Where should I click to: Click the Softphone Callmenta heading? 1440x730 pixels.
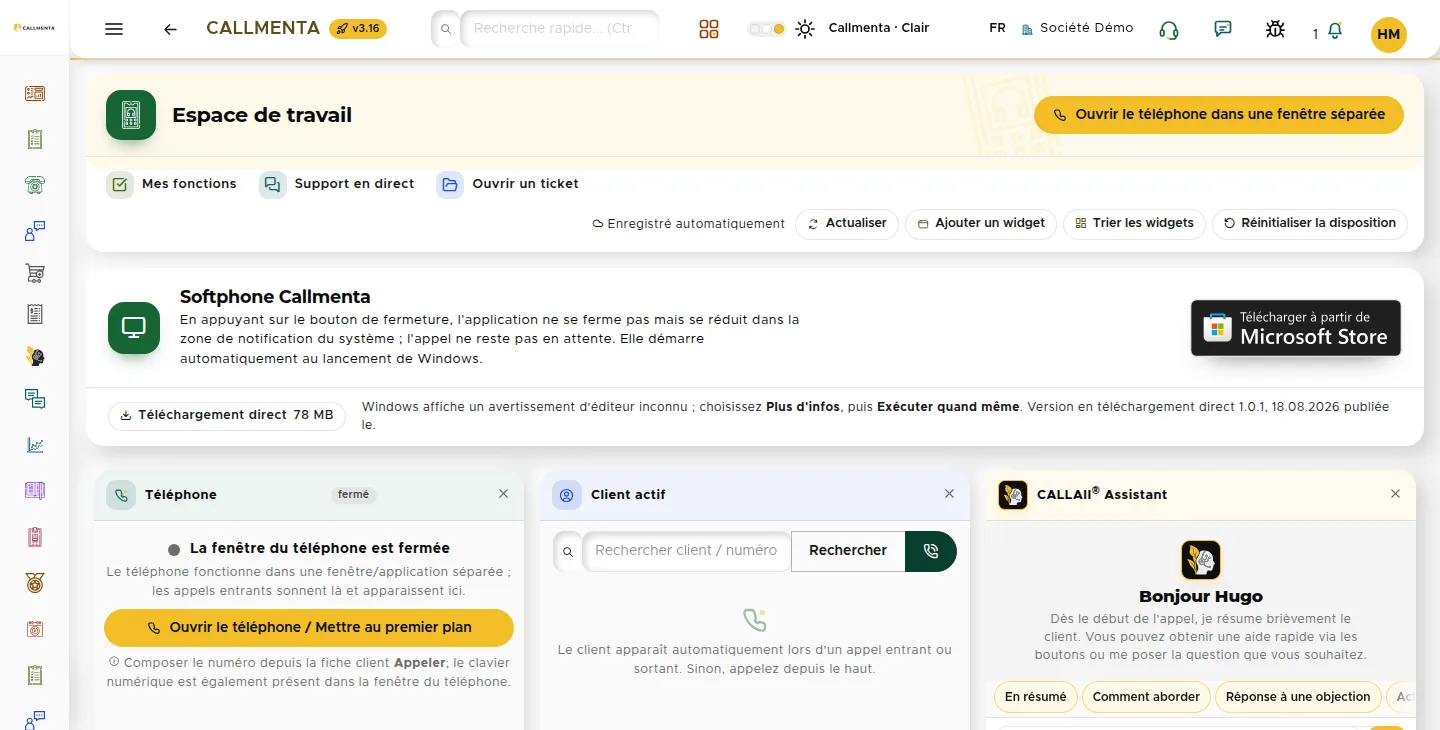coord(275,297)
